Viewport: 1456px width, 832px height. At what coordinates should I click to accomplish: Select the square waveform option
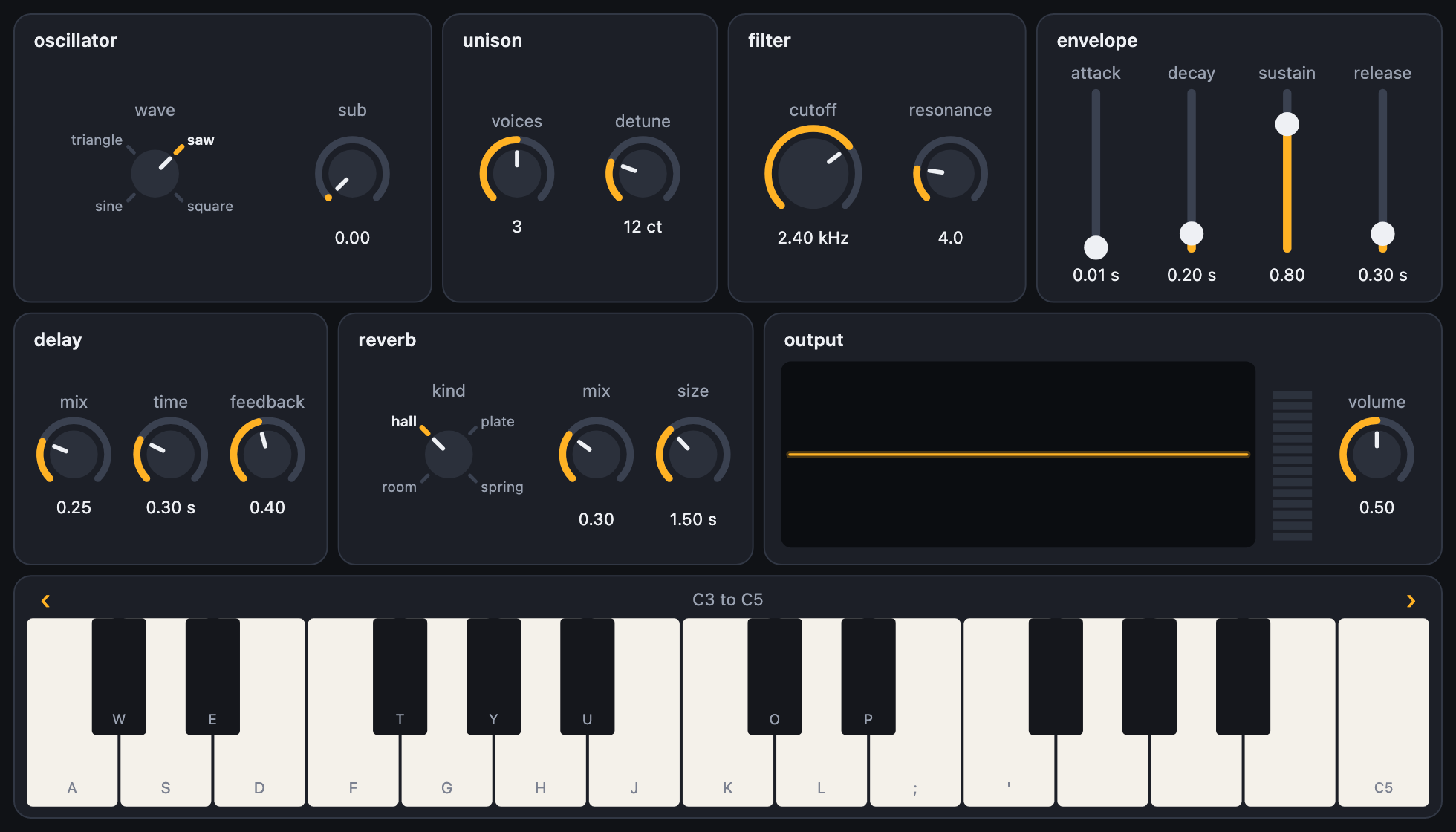pyautogui.click(x=210, y=206)
